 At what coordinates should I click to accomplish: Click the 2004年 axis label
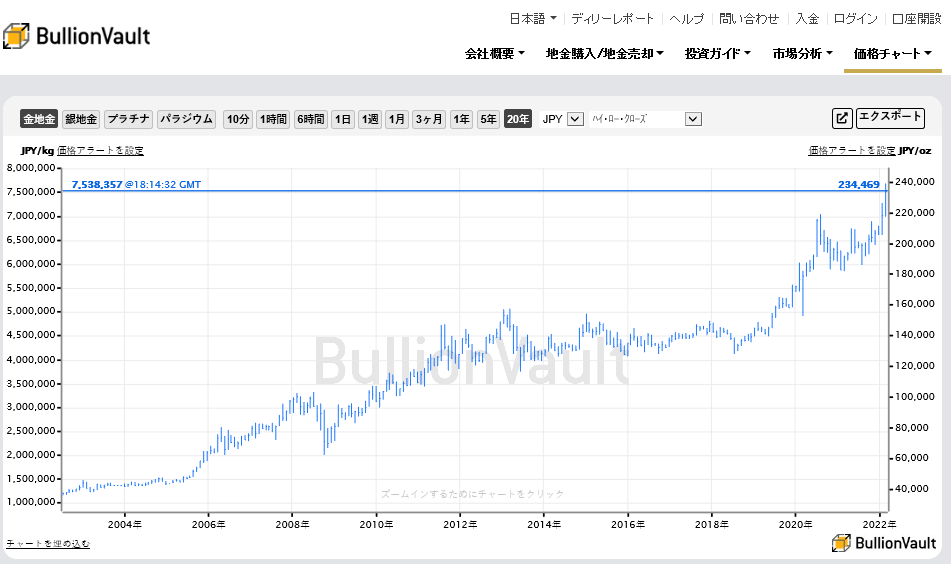[124, 524]
